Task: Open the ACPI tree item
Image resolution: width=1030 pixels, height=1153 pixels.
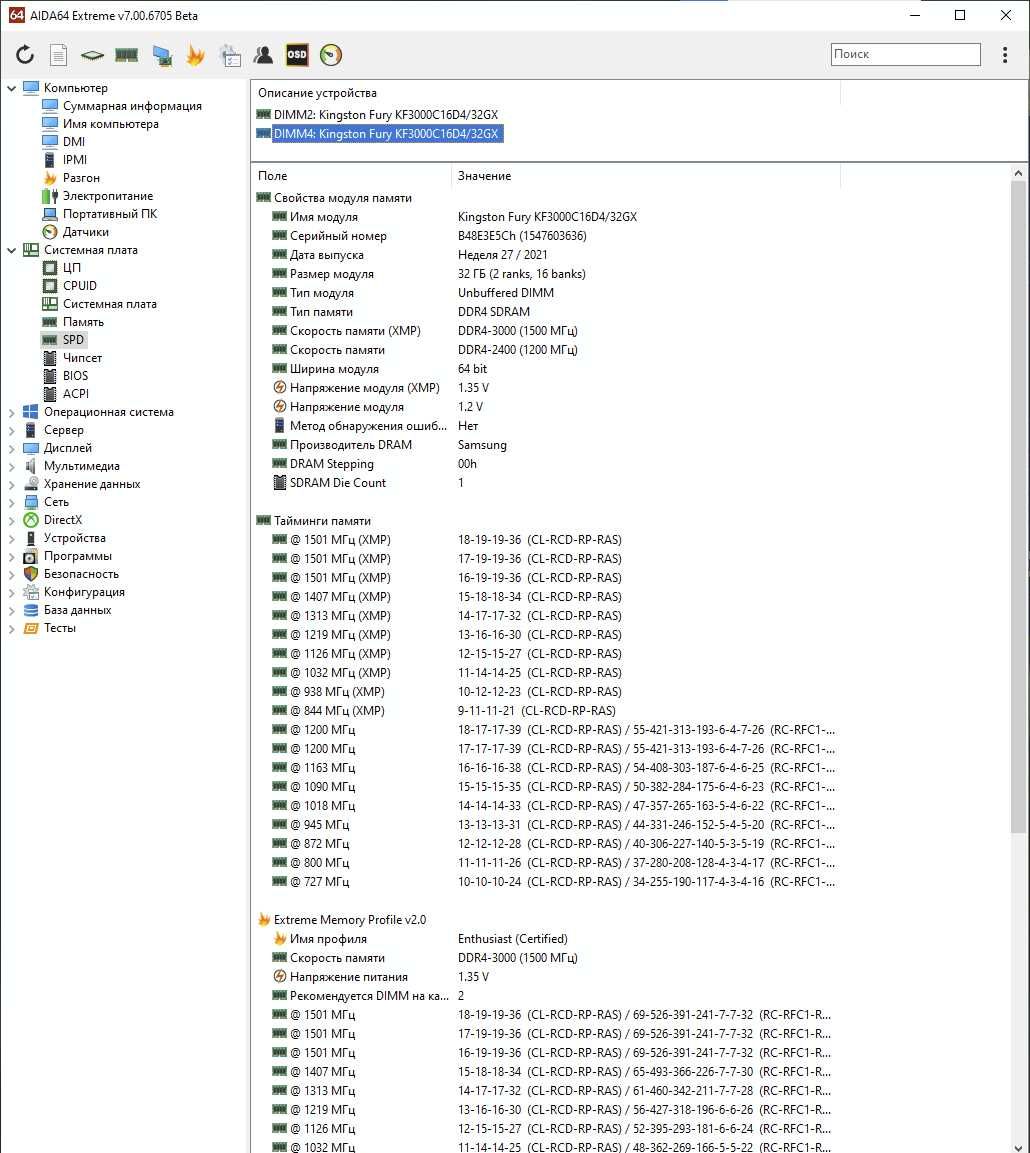Action: (x=76, y=394)
